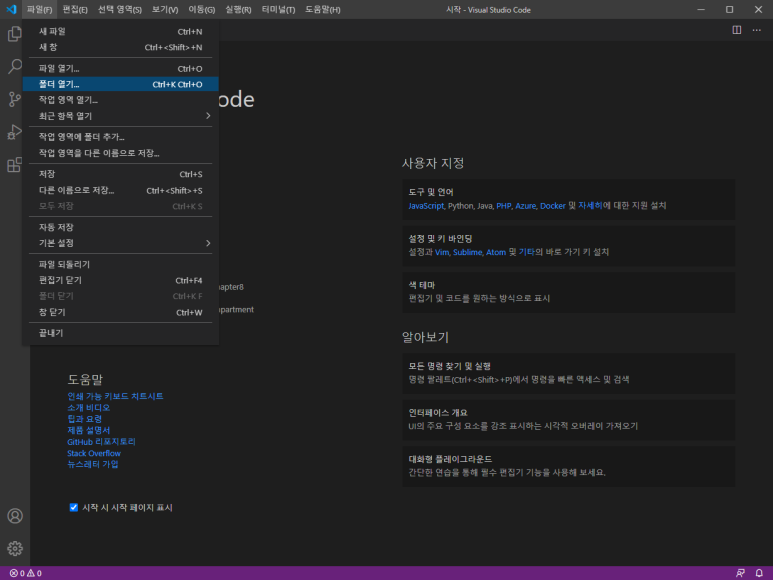
Task: Click the 'Vim' keybinding link
Action: pos(442,252)
